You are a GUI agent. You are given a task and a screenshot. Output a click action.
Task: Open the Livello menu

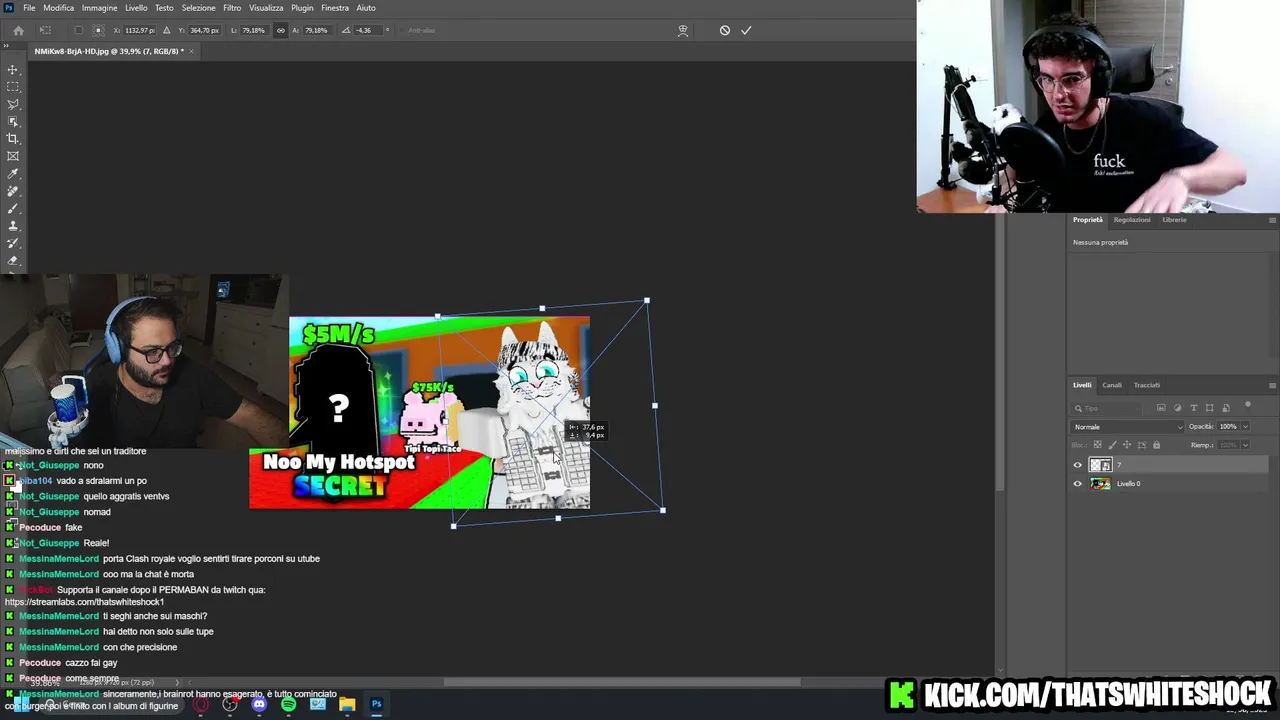pos(136,8)
